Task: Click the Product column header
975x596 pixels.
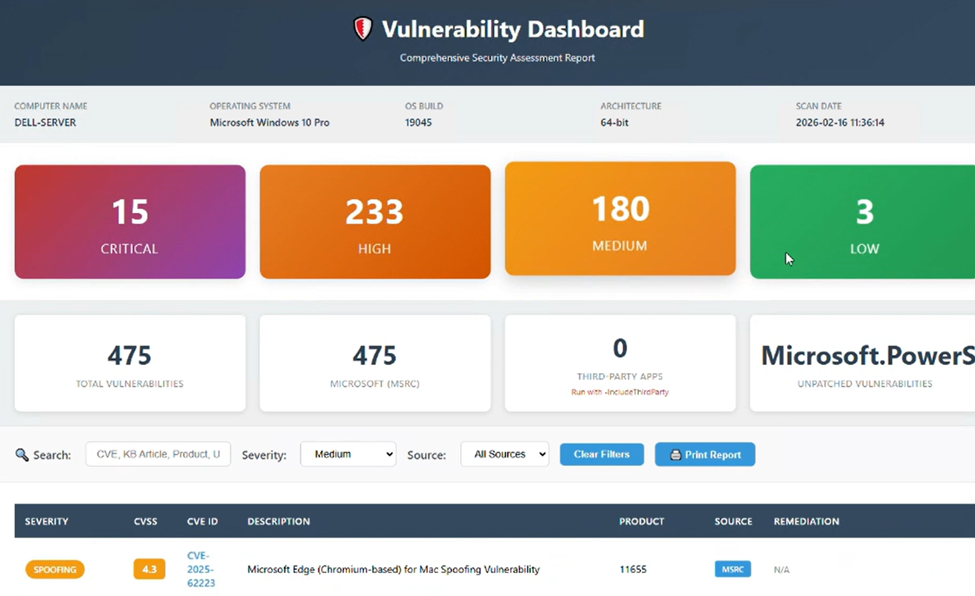Action: coord(641,521)
